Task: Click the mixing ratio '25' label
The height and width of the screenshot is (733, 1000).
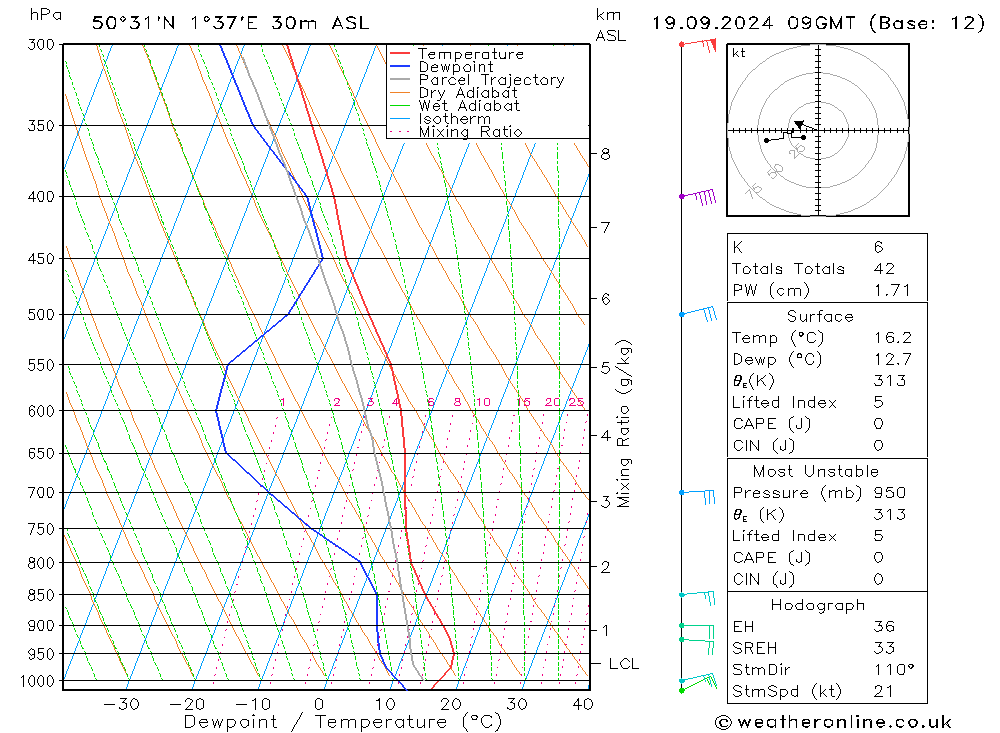Action: pos(577,402)
